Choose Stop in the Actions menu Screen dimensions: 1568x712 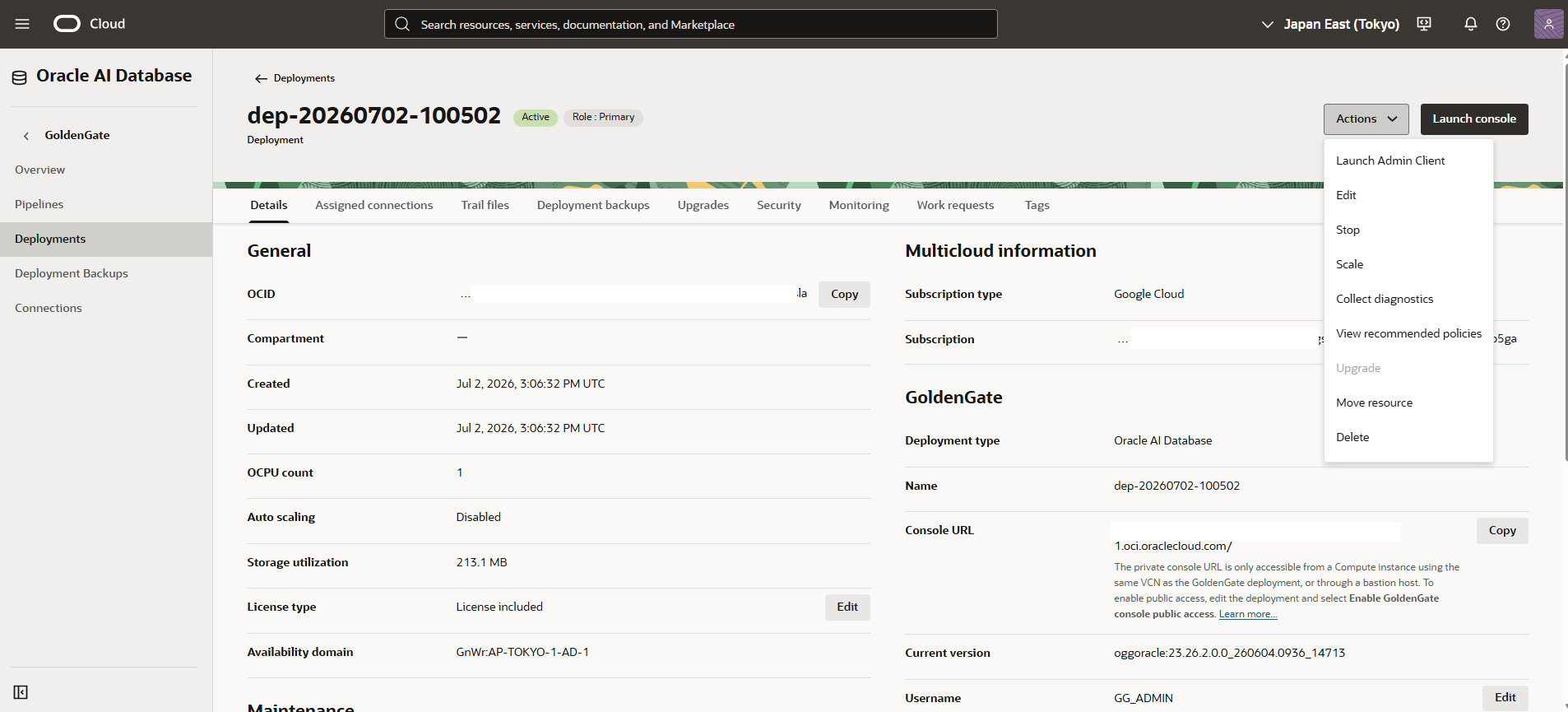pyautogui.click(x=1408, y=230)
